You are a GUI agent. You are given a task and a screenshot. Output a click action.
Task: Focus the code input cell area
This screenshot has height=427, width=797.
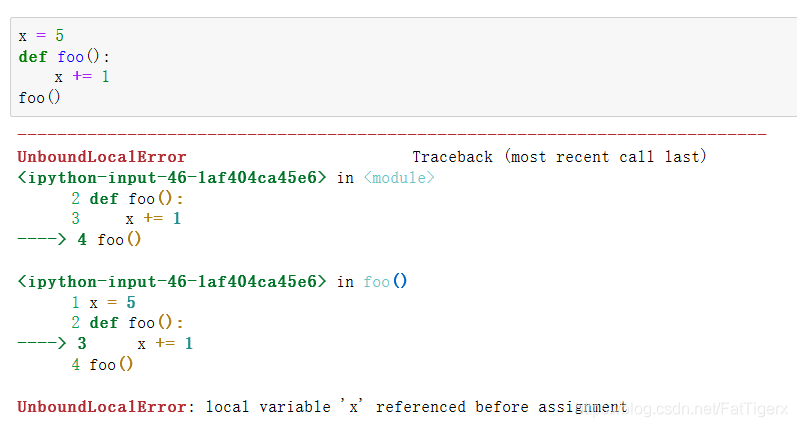coord(404,67)
